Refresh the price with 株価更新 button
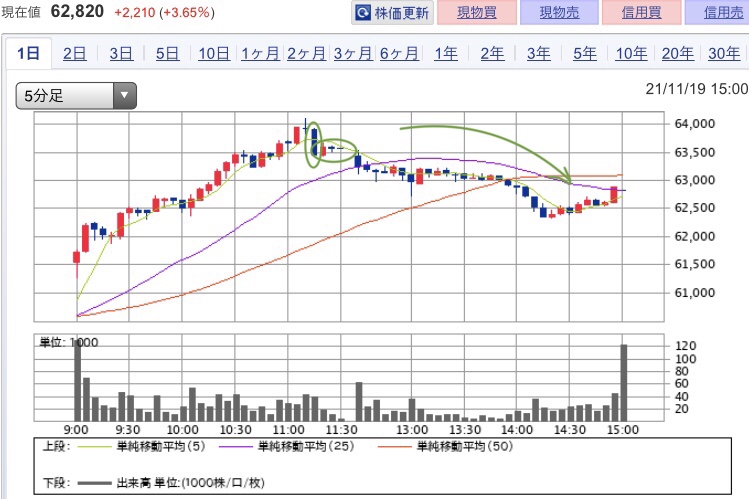Image resolution: width=749 pixels, height=499 pixels. (393, 12)
